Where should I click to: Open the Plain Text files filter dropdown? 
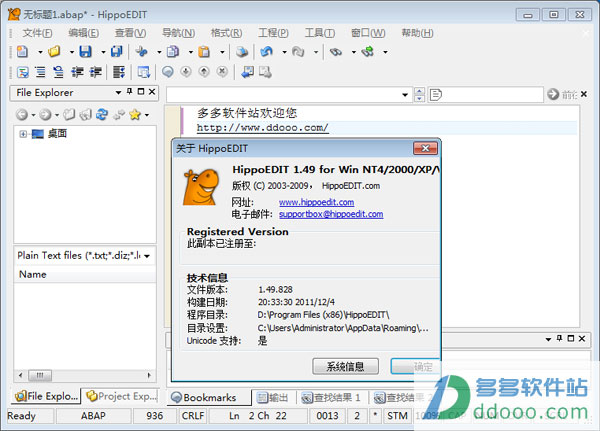click(x=147, y=256)
